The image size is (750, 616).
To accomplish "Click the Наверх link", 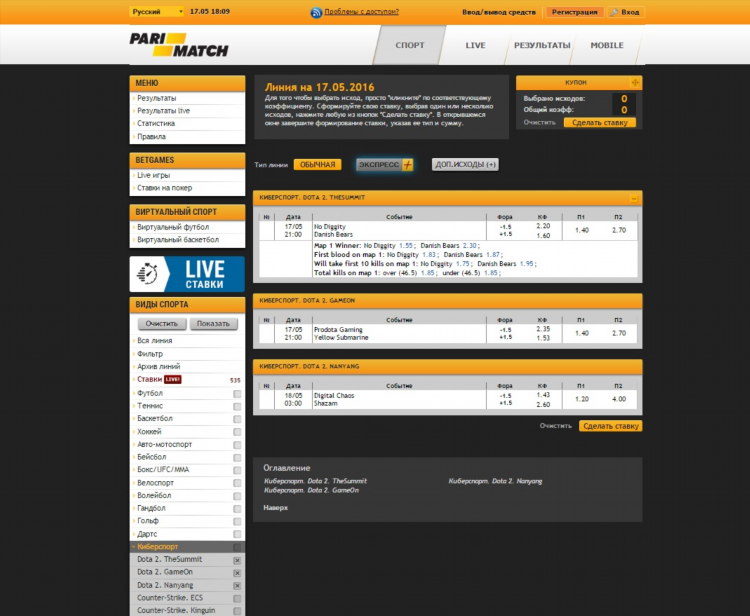I will [276, 508].
